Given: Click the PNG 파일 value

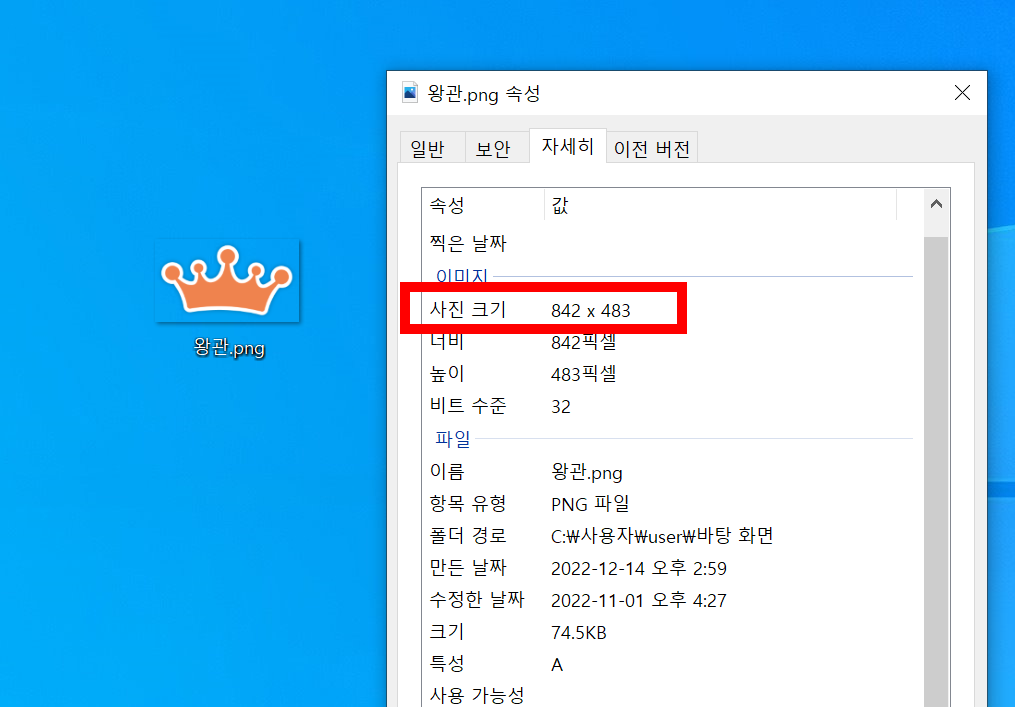Looking at the screenshot, I should [x=590, y=504].
